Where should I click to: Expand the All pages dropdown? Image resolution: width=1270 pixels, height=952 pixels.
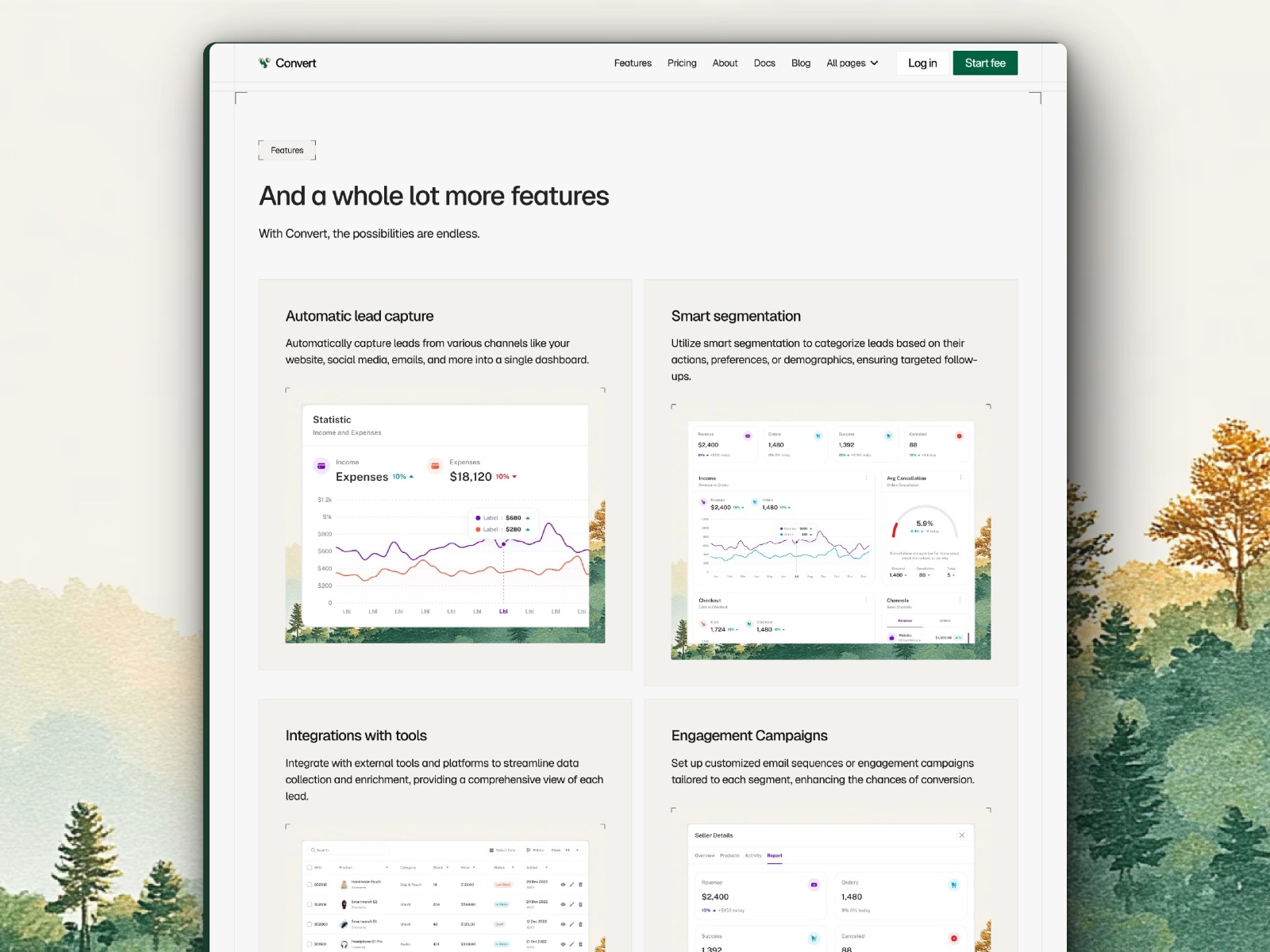(852, 63)
